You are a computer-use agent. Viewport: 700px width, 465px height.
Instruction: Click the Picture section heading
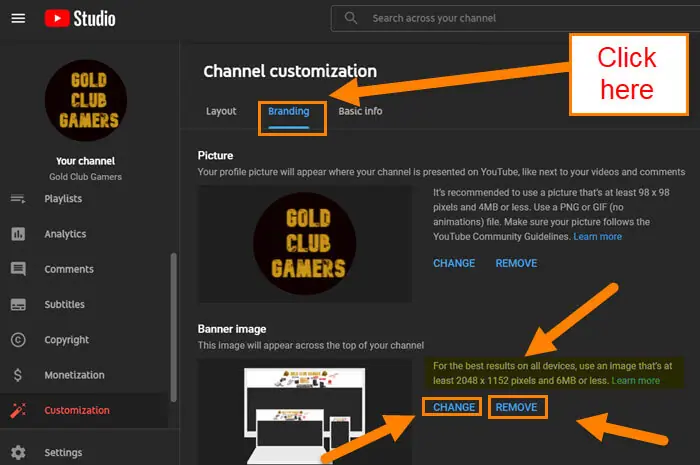tap(215, 156)
